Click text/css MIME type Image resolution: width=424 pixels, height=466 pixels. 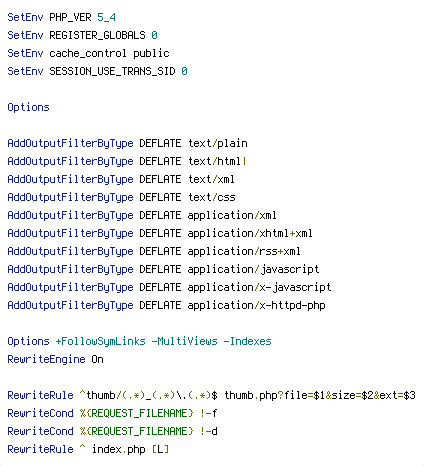coord(212,197)
